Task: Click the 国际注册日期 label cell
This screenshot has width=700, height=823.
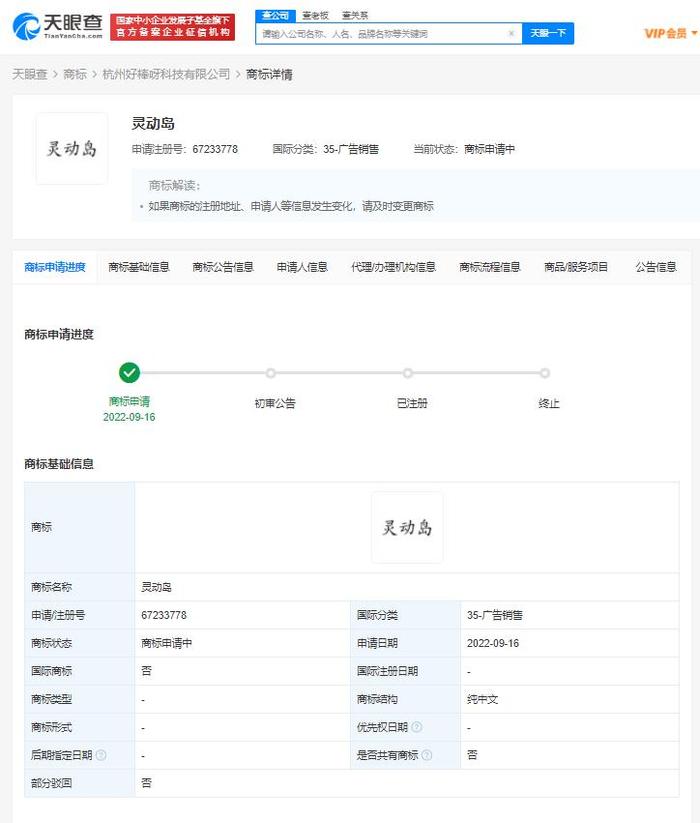Action: click(405, 671)
